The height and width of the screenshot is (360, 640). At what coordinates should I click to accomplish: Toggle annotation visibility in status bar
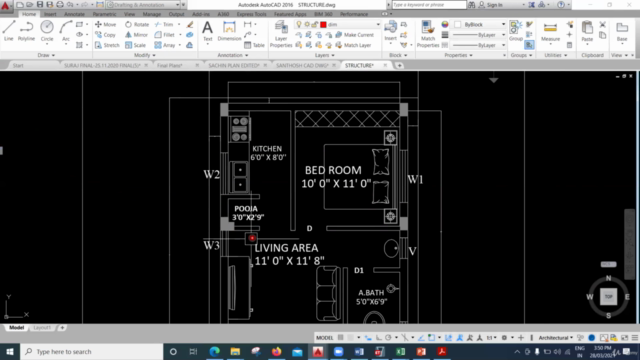coord(460,338)
